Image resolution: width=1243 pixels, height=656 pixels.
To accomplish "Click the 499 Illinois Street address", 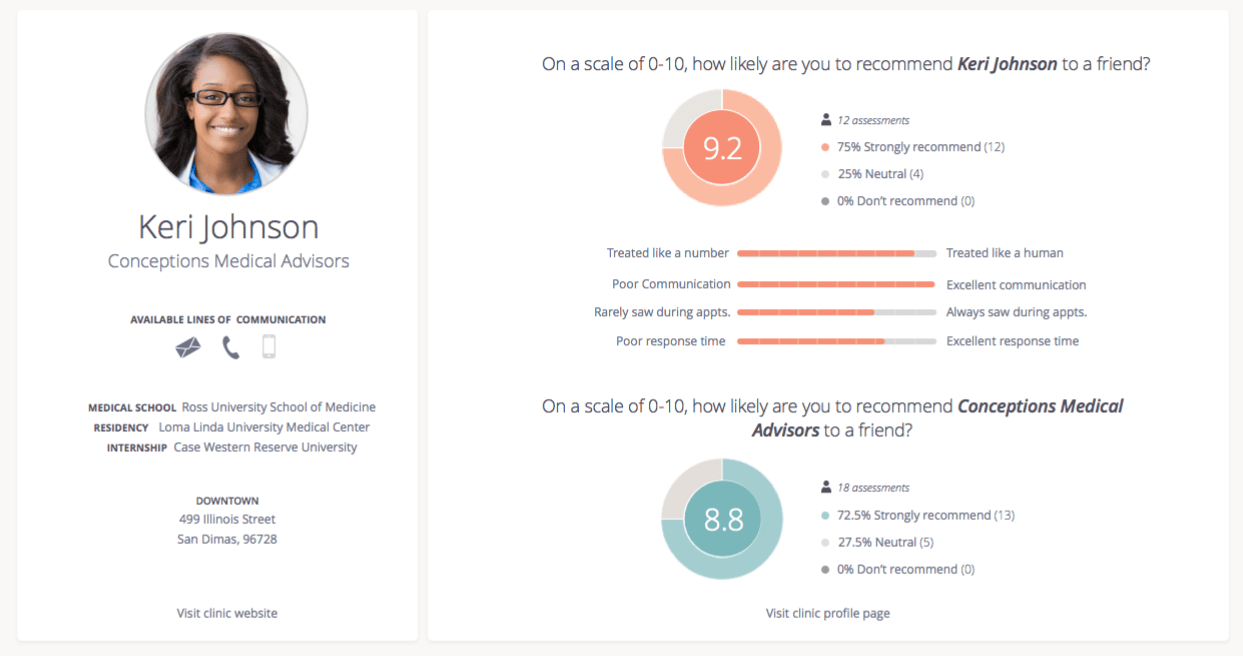I will (x=227, y=520).
